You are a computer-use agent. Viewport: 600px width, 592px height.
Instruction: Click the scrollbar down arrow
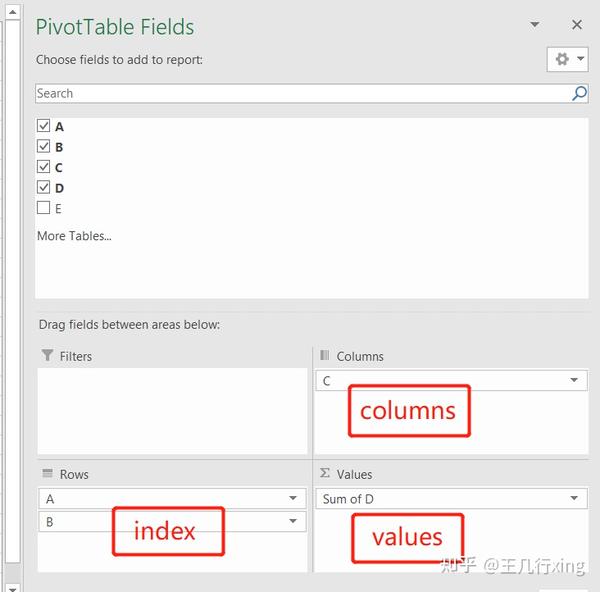tap(13, 587)
